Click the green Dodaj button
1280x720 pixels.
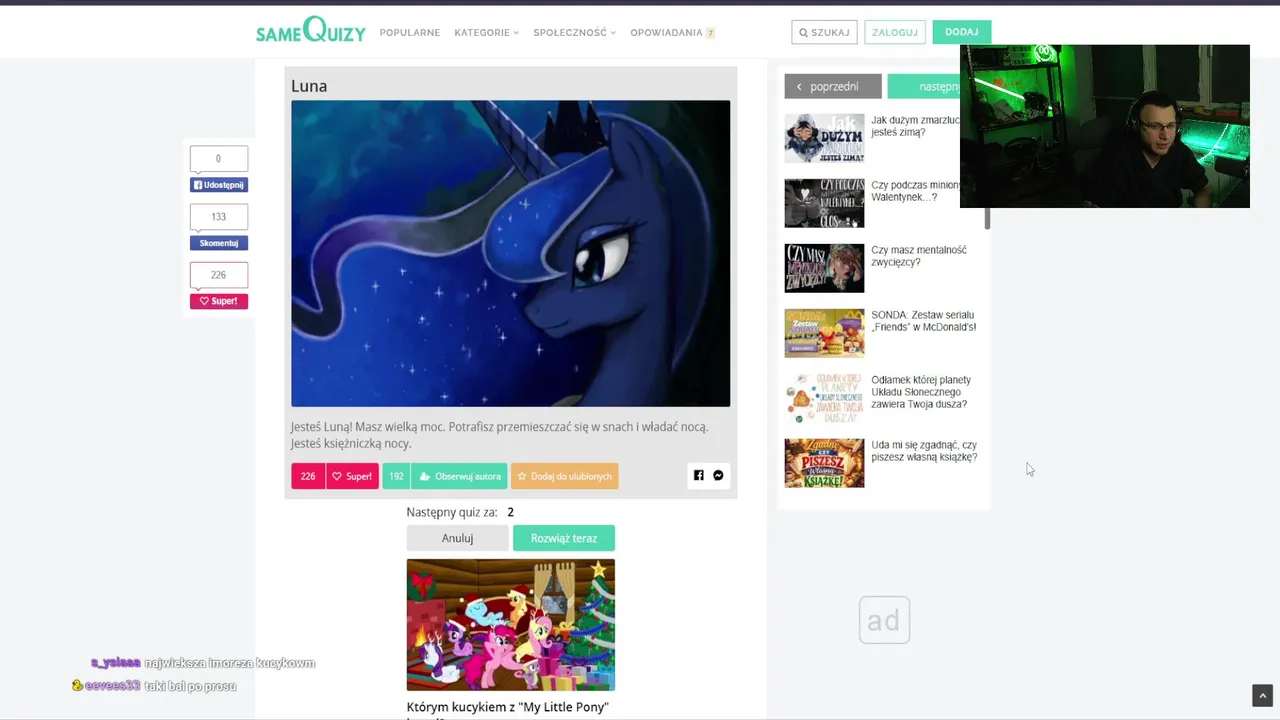click(961, 32)
